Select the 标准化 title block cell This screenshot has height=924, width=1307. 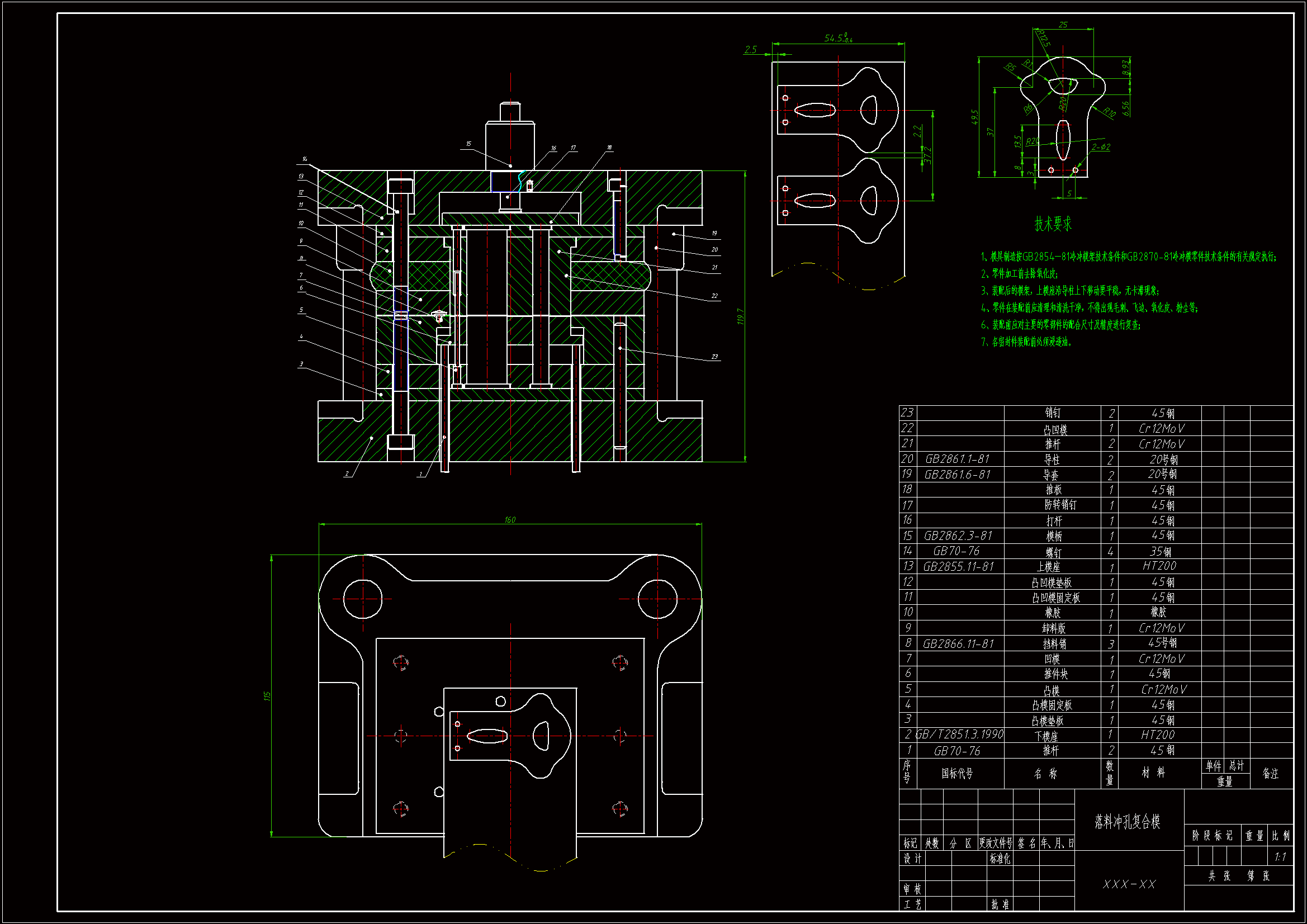(1000, 859)
